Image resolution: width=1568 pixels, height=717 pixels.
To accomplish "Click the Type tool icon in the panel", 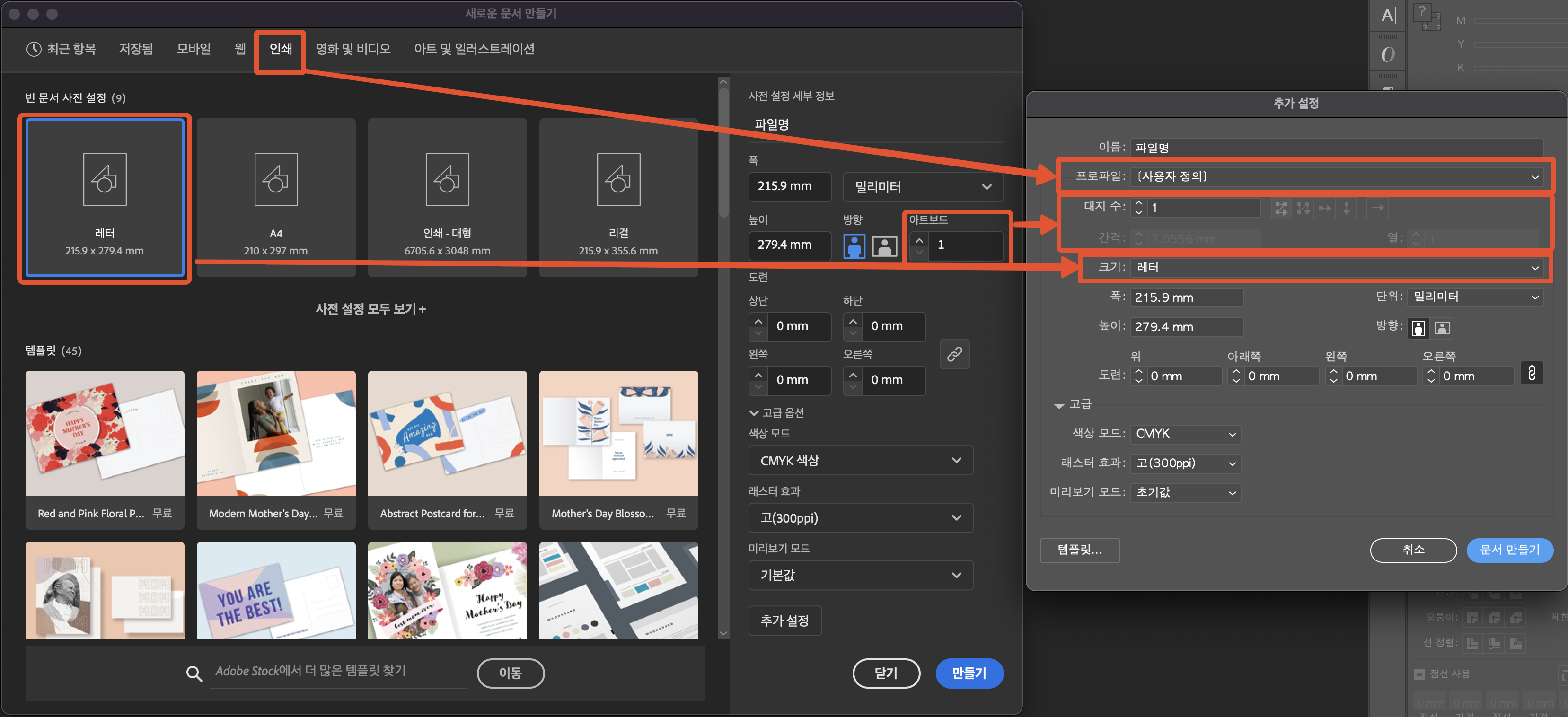I will (x=1388, y=16).
